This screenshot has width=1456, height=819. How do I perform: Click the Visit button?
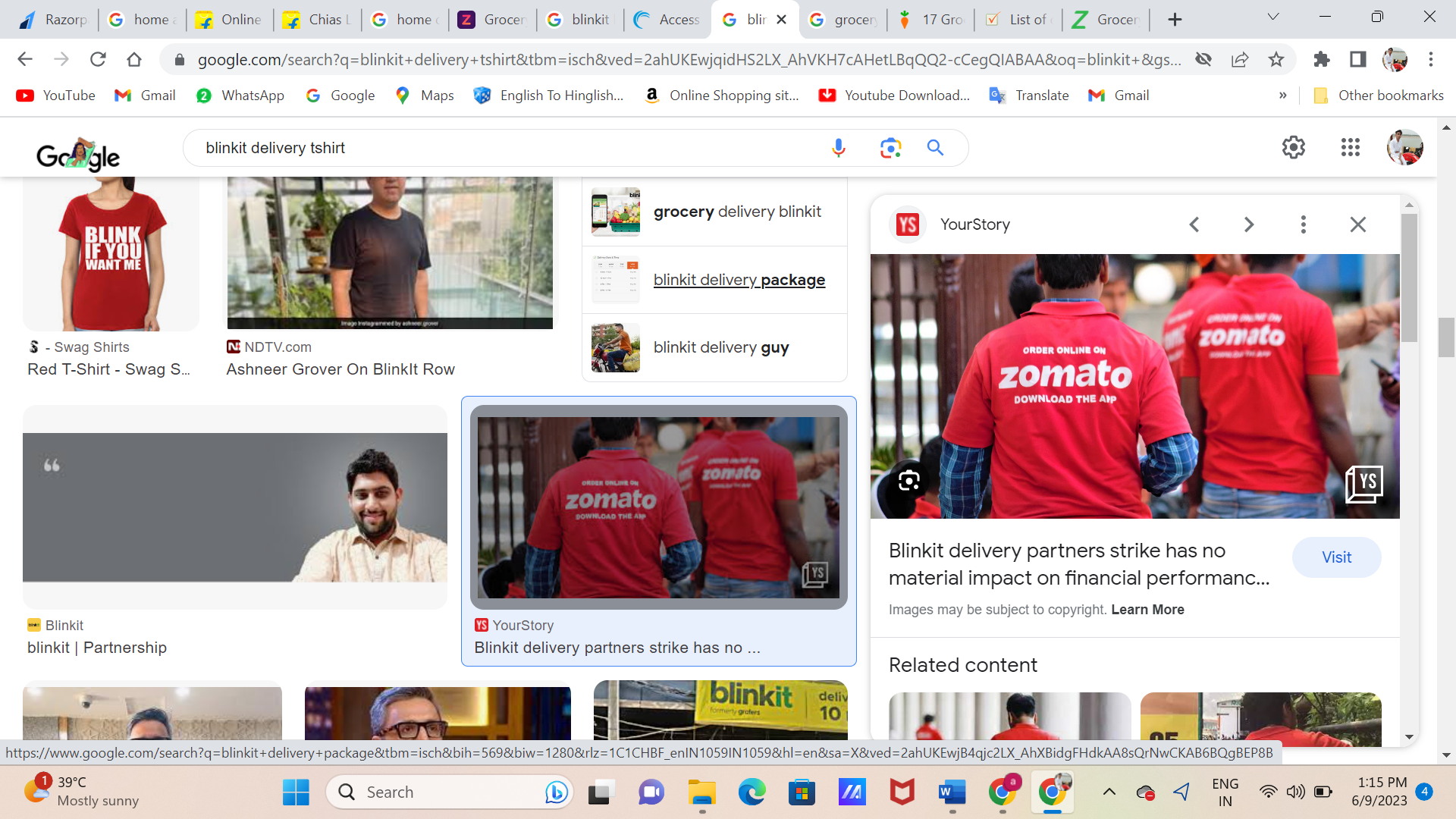tap(1336, 557)
